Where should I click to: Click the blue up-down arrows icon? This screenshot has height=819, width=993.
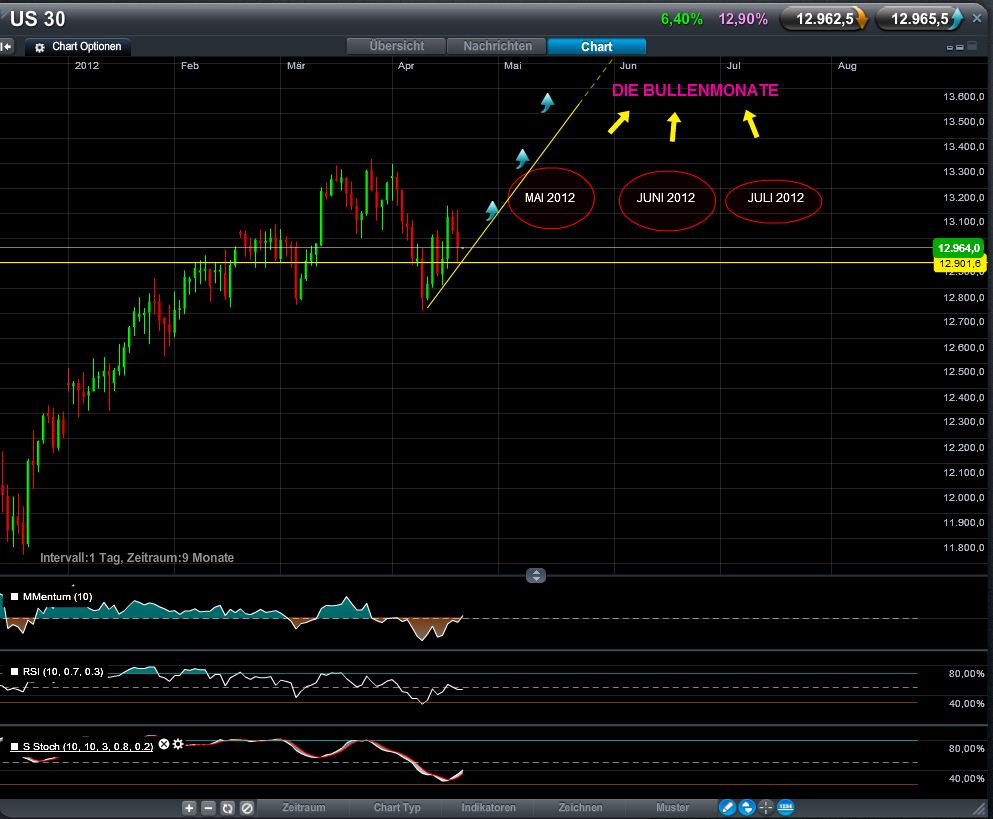point(747,808)
